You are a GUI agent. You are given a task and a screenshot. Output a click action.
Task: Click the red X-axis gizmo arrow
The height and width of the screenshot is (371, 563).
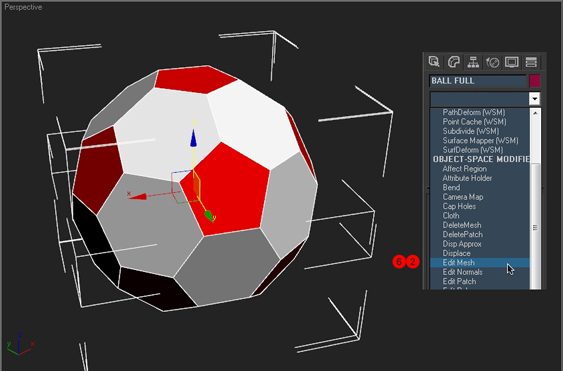[137, 196]
